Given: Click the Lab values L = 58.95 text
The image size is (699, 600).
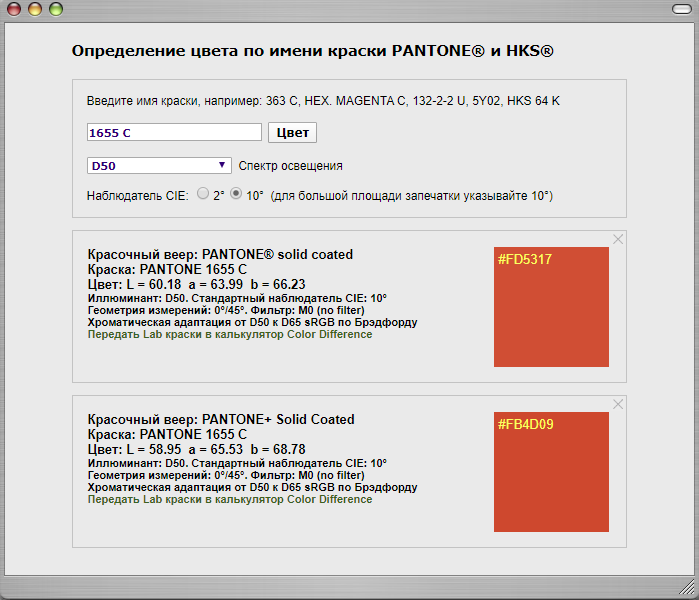Looking at the screenshot, I should tap(197, 449).
